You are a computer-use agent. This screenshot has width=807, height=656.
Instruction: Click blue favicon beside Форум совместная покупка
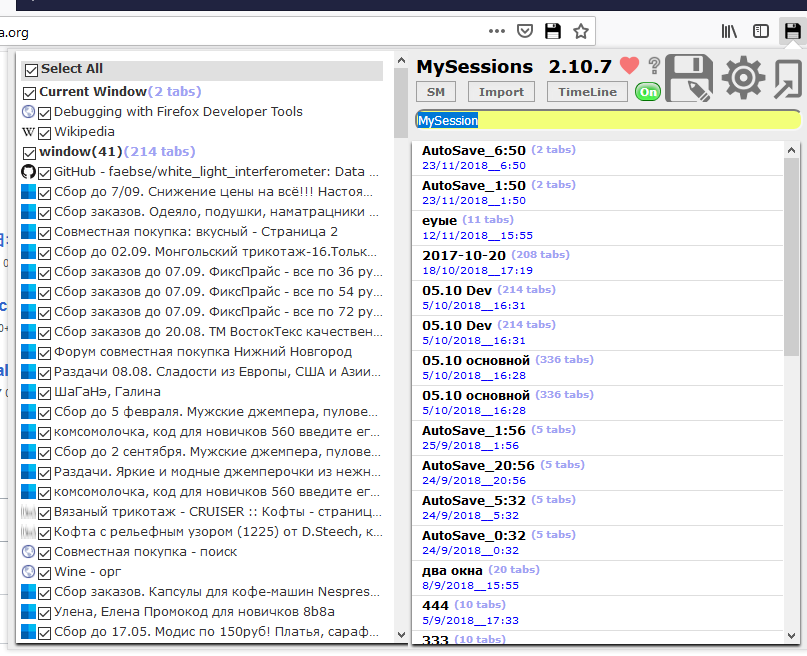point(29,351)
